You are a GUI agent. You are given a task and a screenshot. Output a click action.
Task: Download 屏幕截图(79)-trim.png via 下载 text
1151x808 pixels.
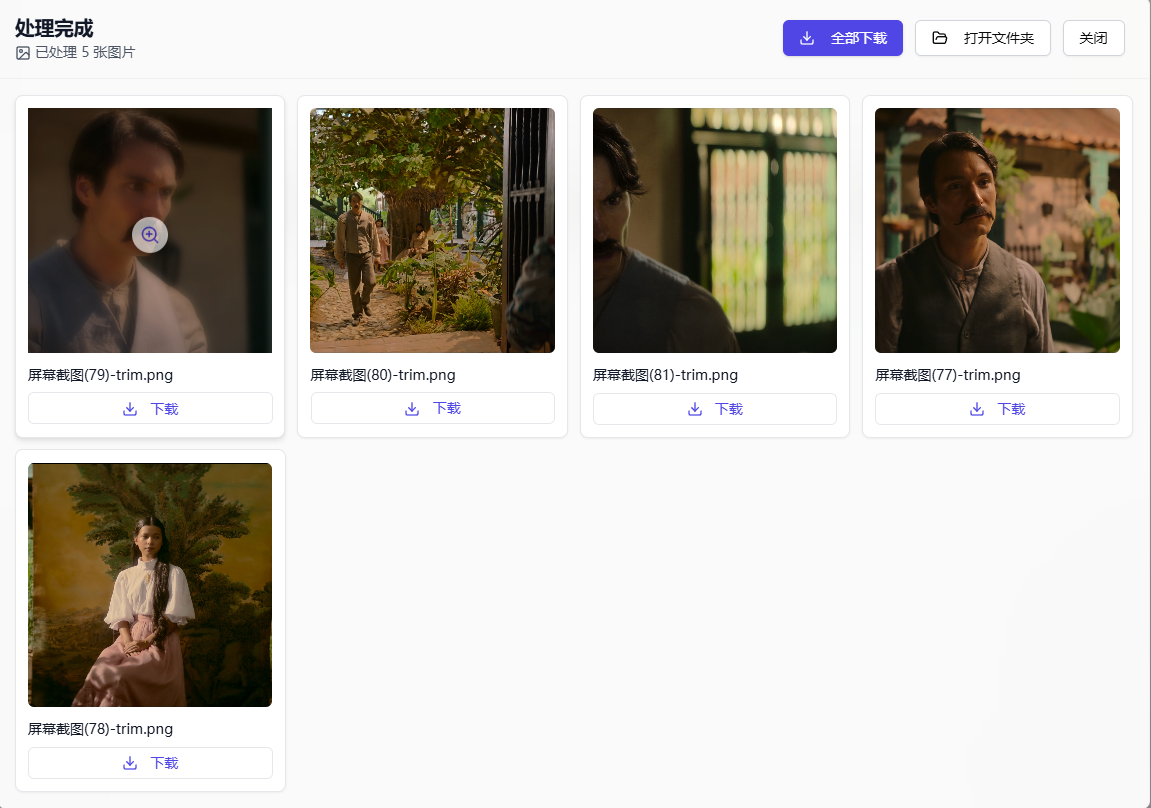[x=165, y=409]
